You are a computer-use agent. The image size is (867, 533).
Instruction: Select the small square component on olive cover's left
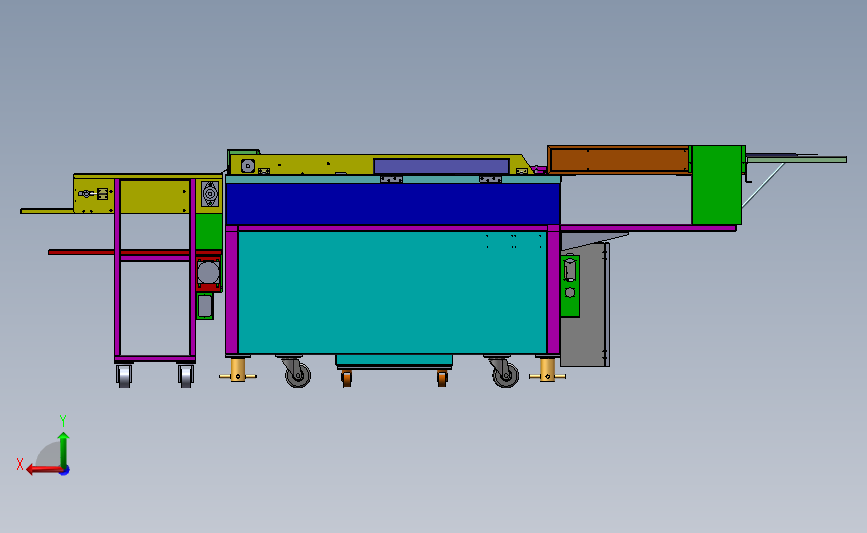pyautogui.click(x=248, y=166)
